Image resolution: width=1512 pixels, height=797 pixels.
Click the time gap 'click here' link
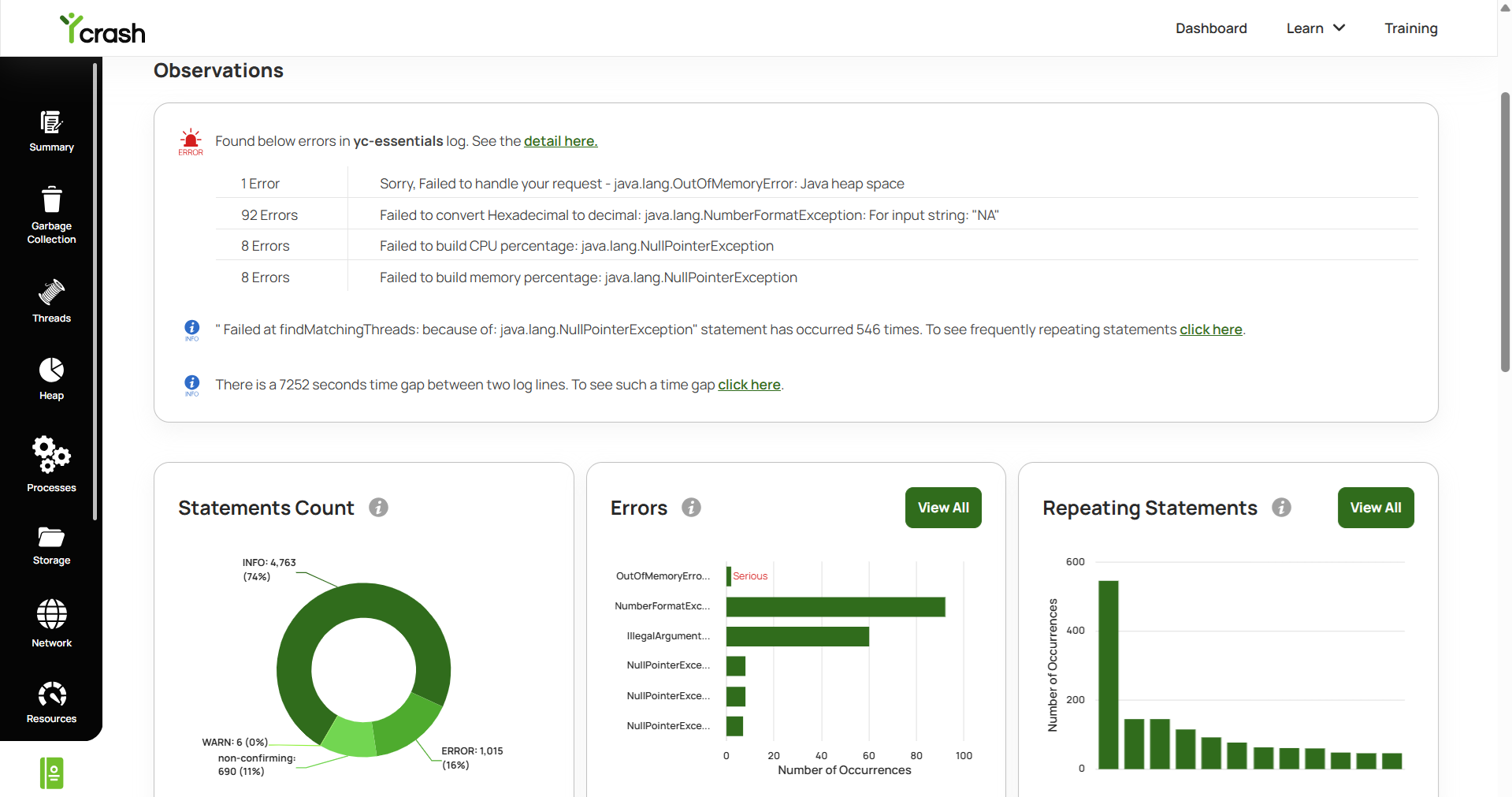749,385
